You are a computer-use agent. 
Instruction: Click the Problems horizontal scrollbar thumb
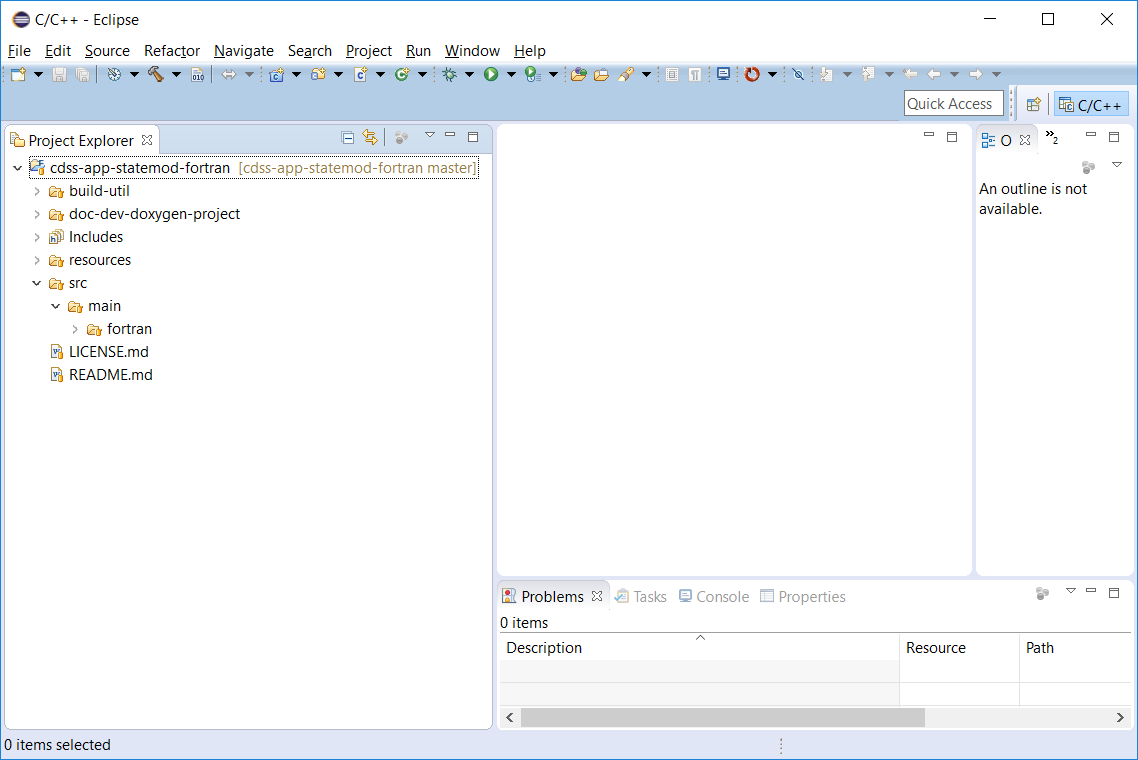[x=723, y=717]
